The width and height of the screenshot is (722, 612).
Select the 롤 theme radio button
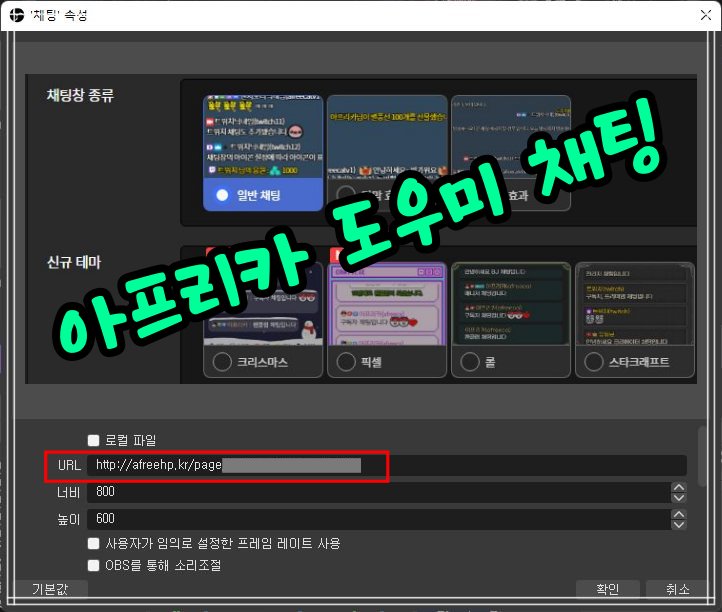pos(470,362)
